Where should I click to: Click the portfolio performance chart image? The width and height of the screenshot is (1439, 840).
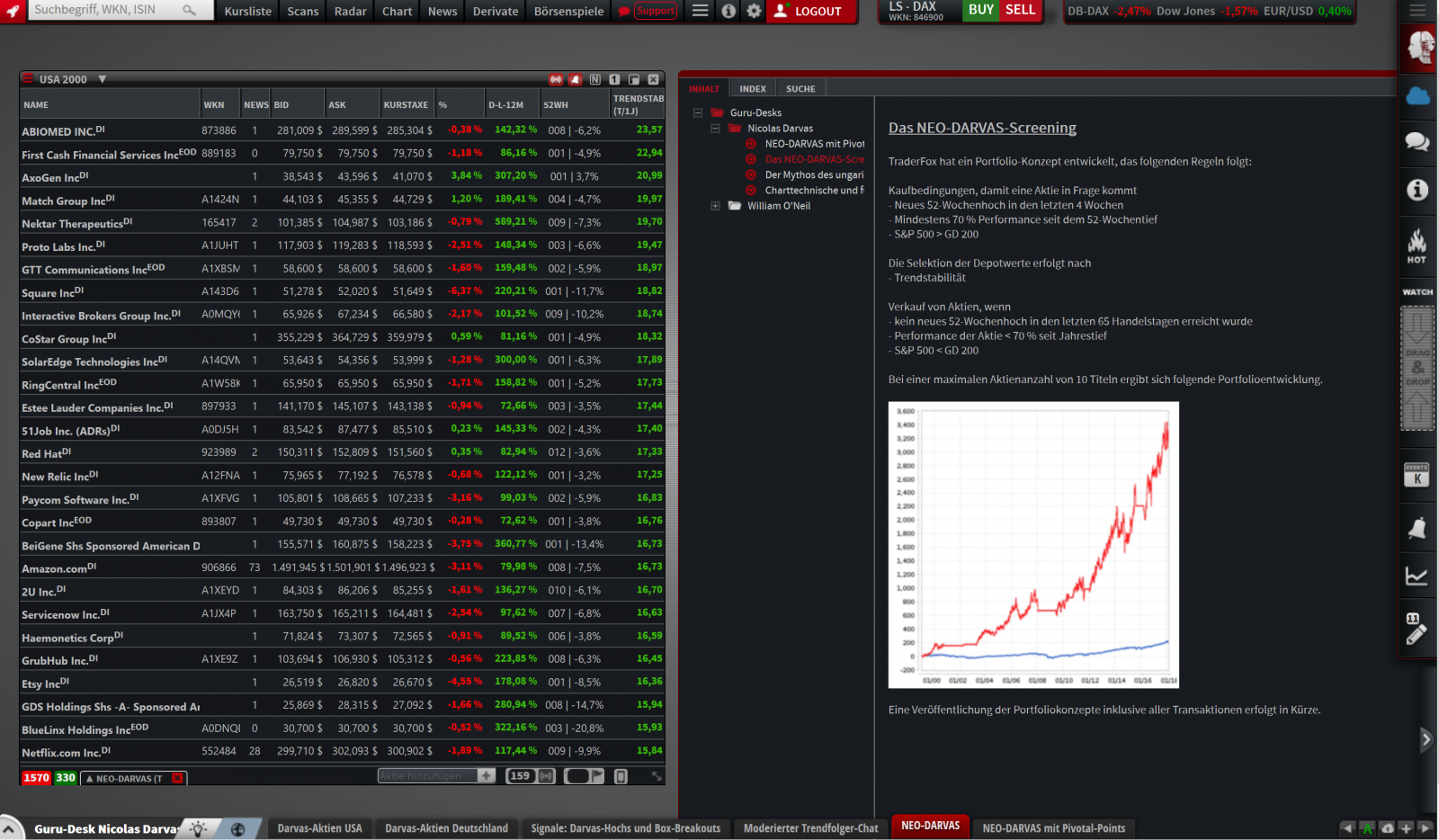click(x=1033, y=545)
